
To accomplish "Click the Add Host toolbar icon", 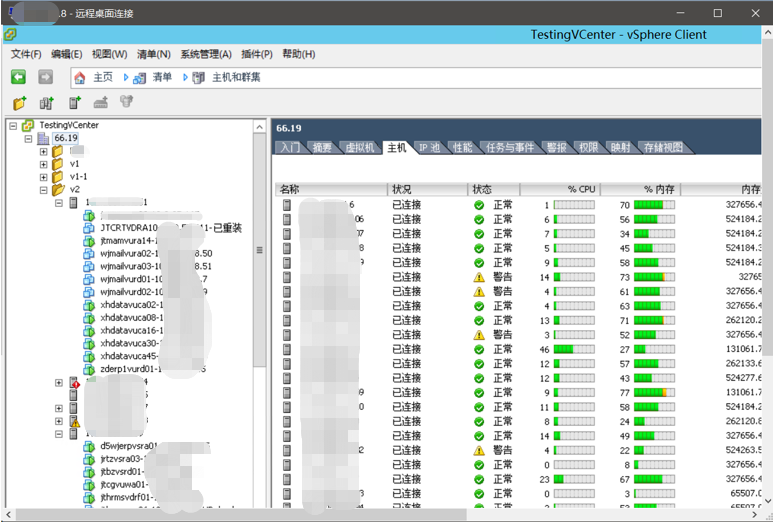I will point(73,102).
